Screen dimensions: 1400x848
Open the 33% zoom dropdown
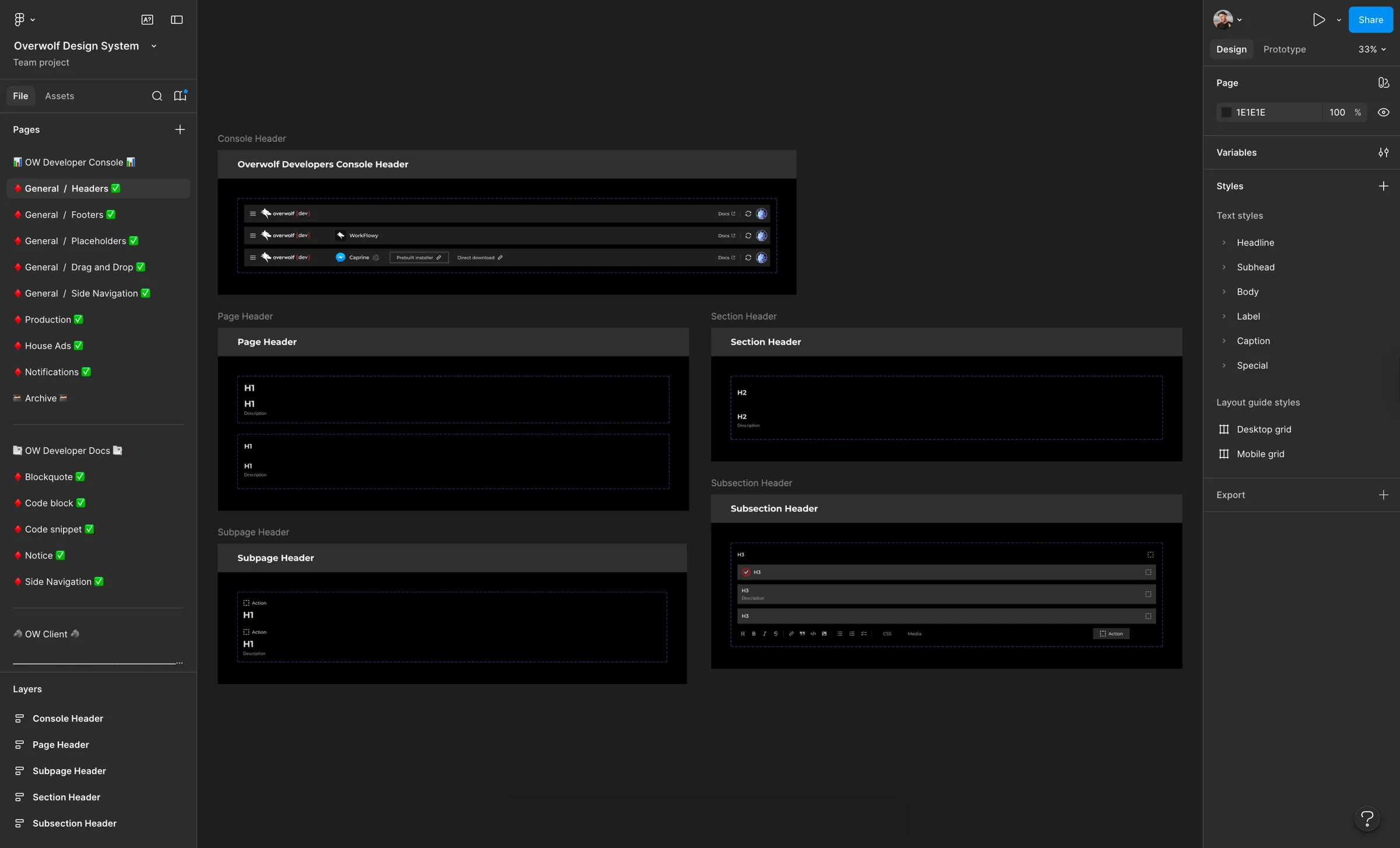pos(1371,49)
